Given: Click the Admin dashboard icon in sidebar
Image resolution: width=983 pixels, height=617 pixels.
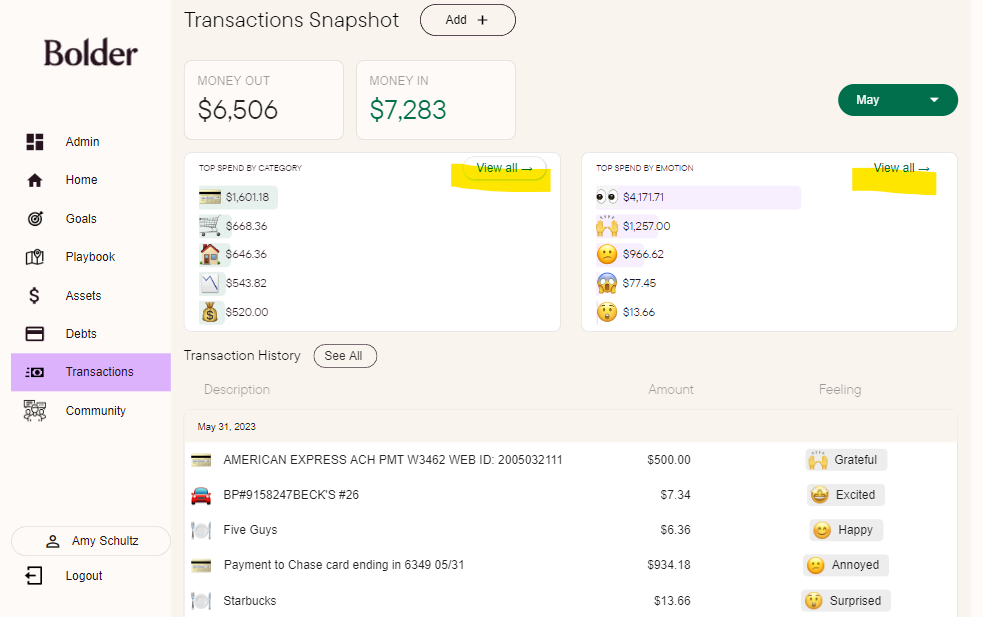Looking at the screenshot, I should [35, 142].
